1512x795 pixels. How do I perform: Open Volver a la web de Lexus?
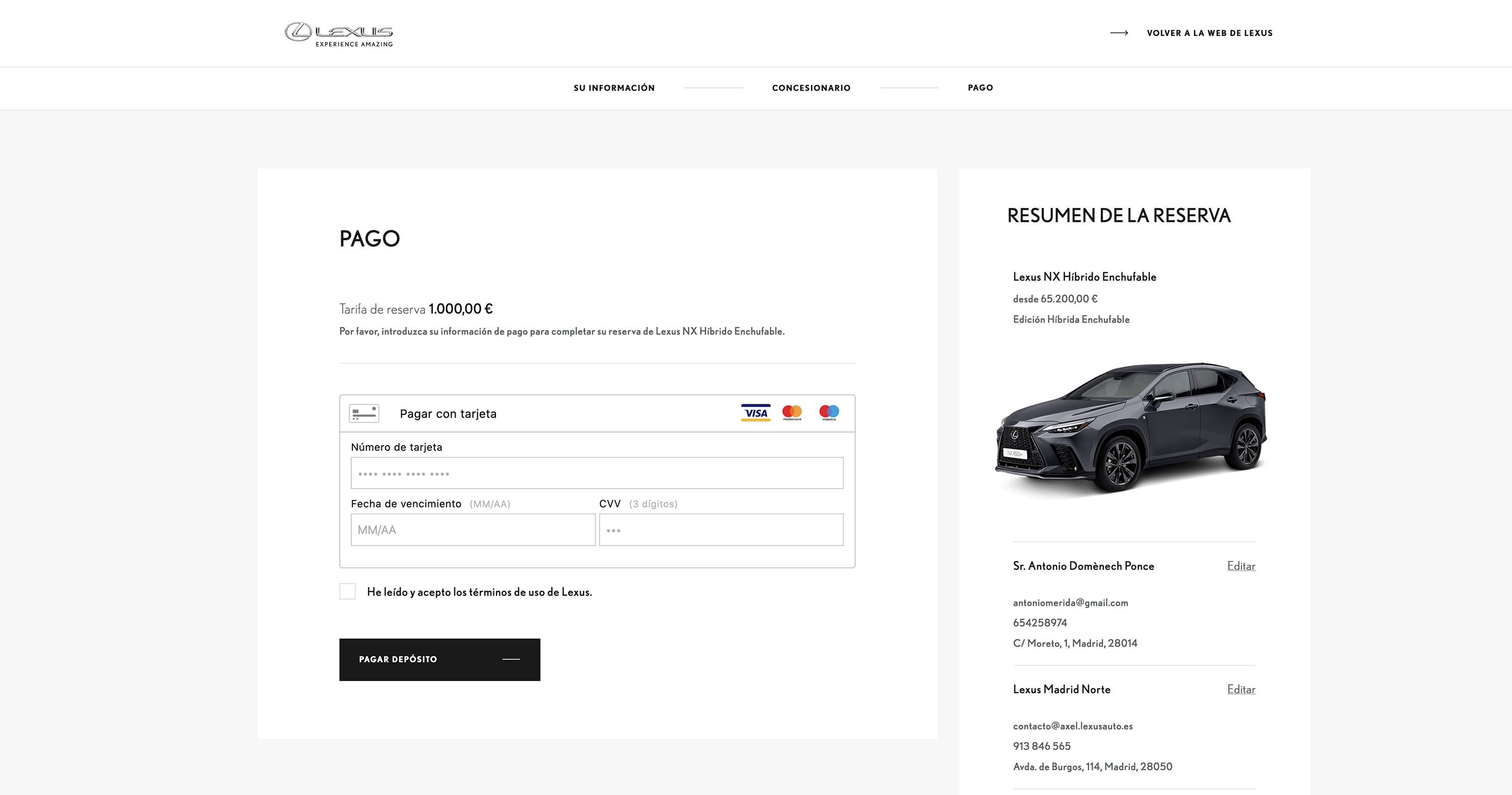click(x=1209, y=33)
